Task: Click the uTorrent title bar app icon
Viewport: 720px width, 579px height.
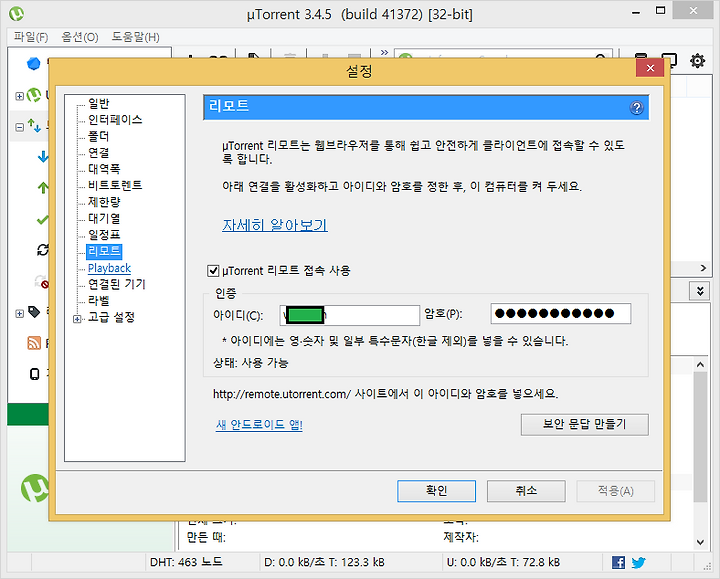Action: pos(17,14)
